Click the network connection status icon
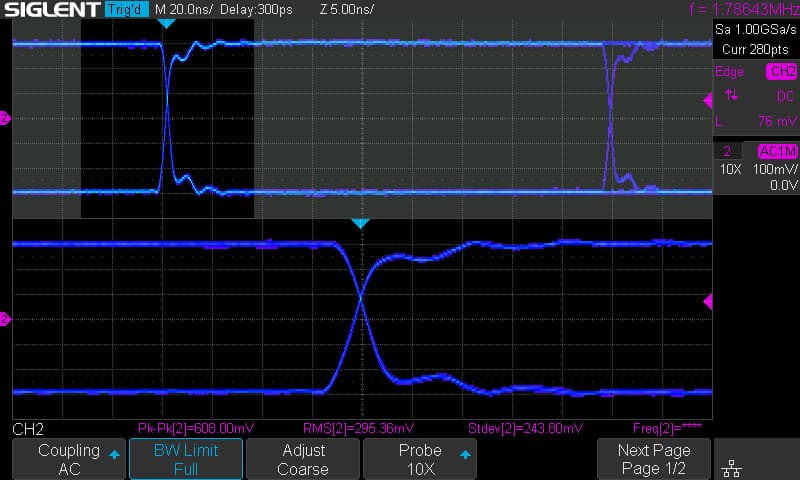 coord(732,468)
